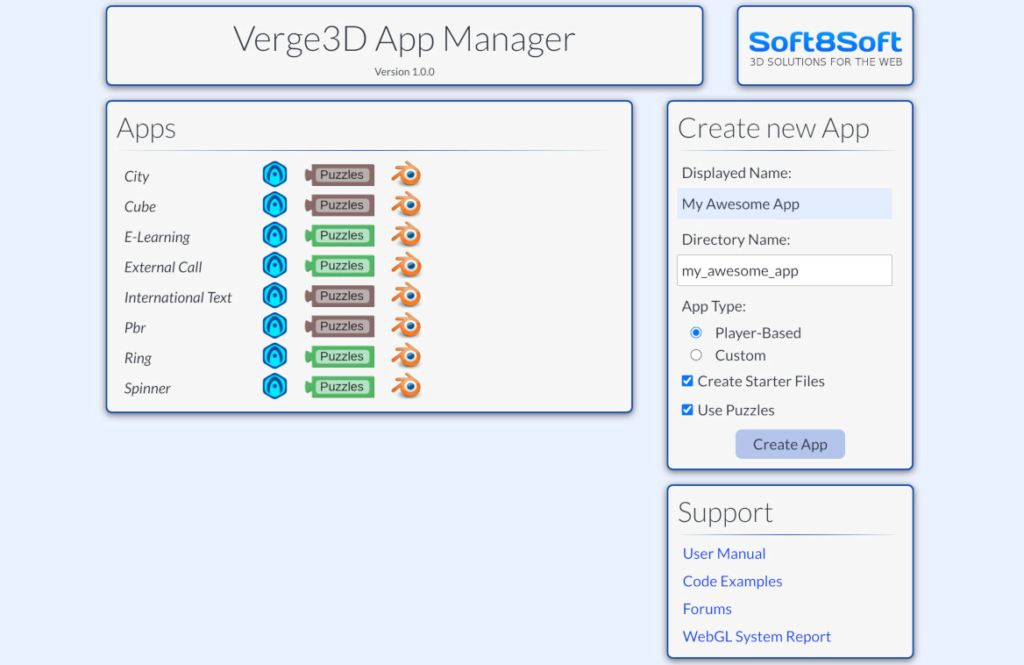
Task: Click the Puzzles button in Pbr row
Action: click(340, 326)
